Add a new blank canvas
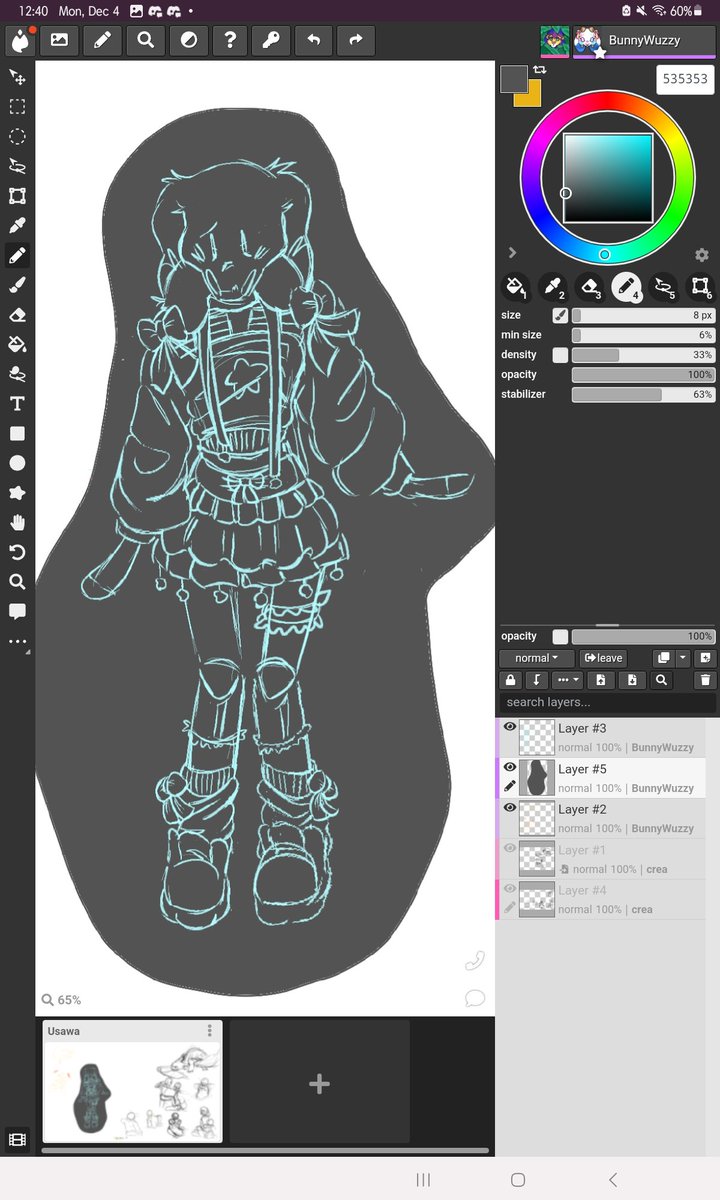The height and width of the screenshot is (1200, 720). pyautogui.click(x=319, y=1083)
